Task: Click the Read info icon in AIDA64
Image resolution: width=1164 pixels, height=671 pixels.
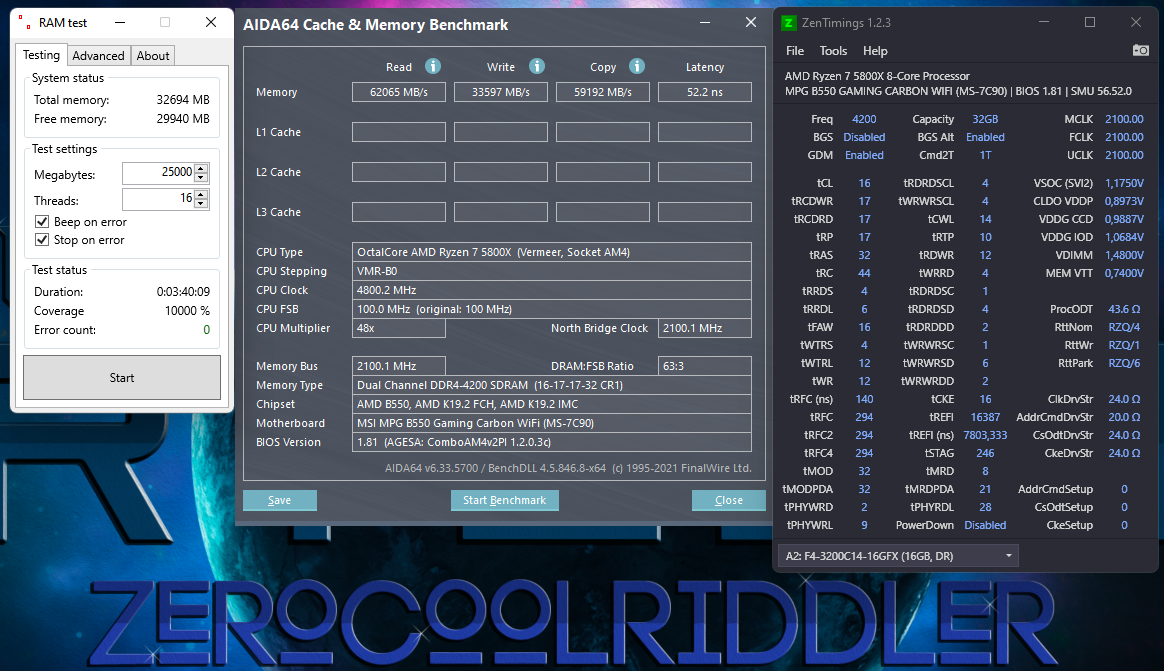Action: pyautogui.click(x=433, y=66)
